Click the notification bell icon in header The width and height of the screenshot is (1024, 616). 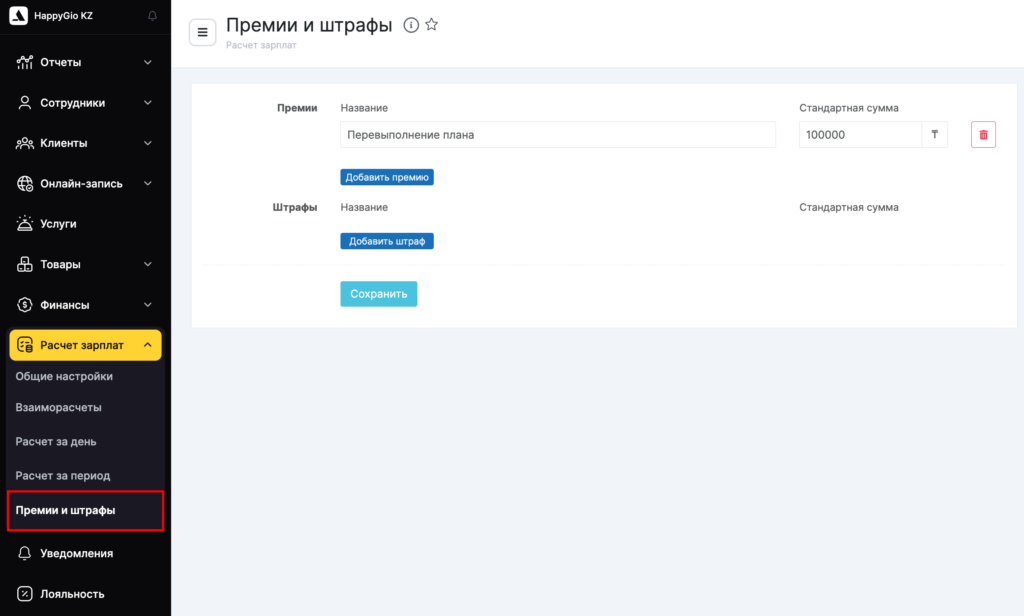(152, 16)
